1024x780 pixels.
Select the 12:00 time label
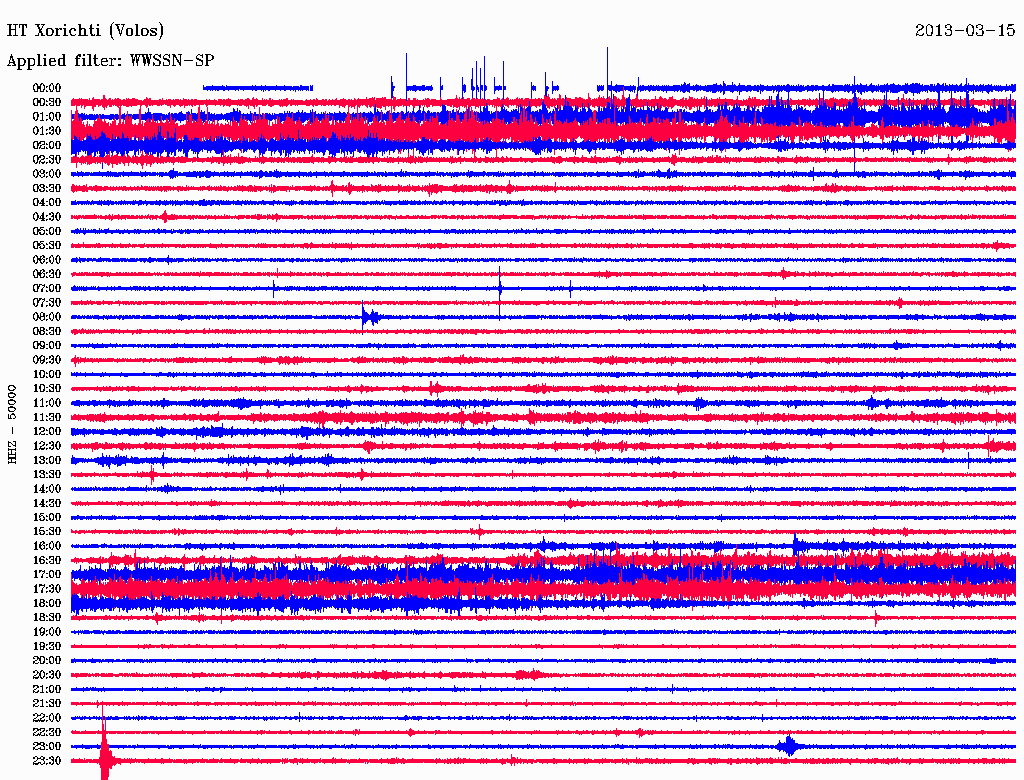coord(47,431)
